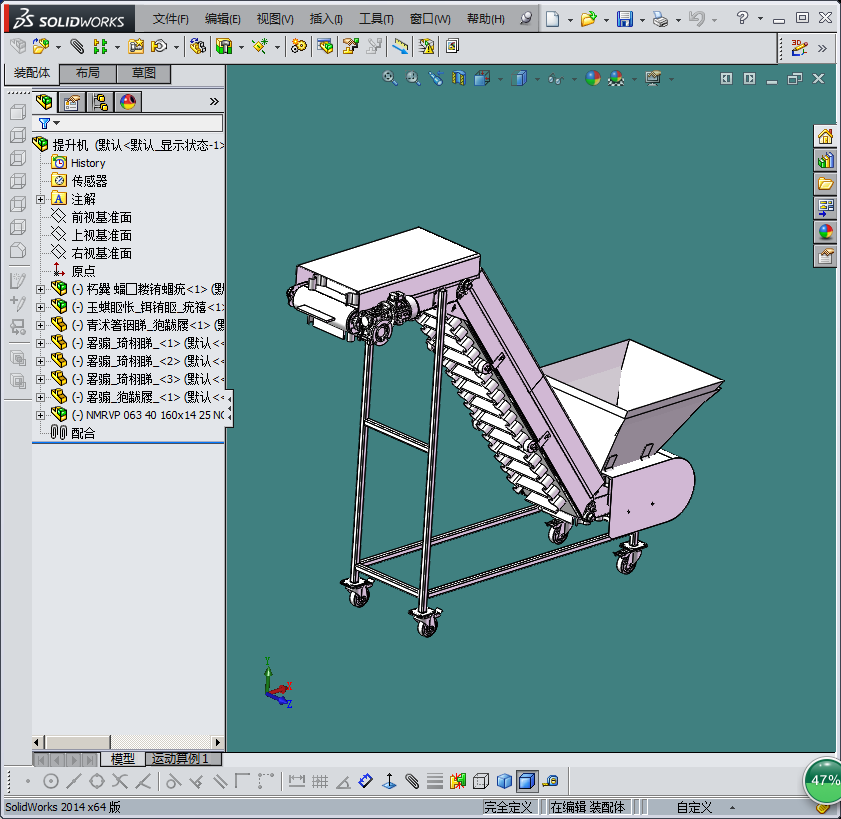Click the Edit Appearance color ball icon
Image resolution: width=841 pixels, height=819 pixels.
(x=593, y=78)
